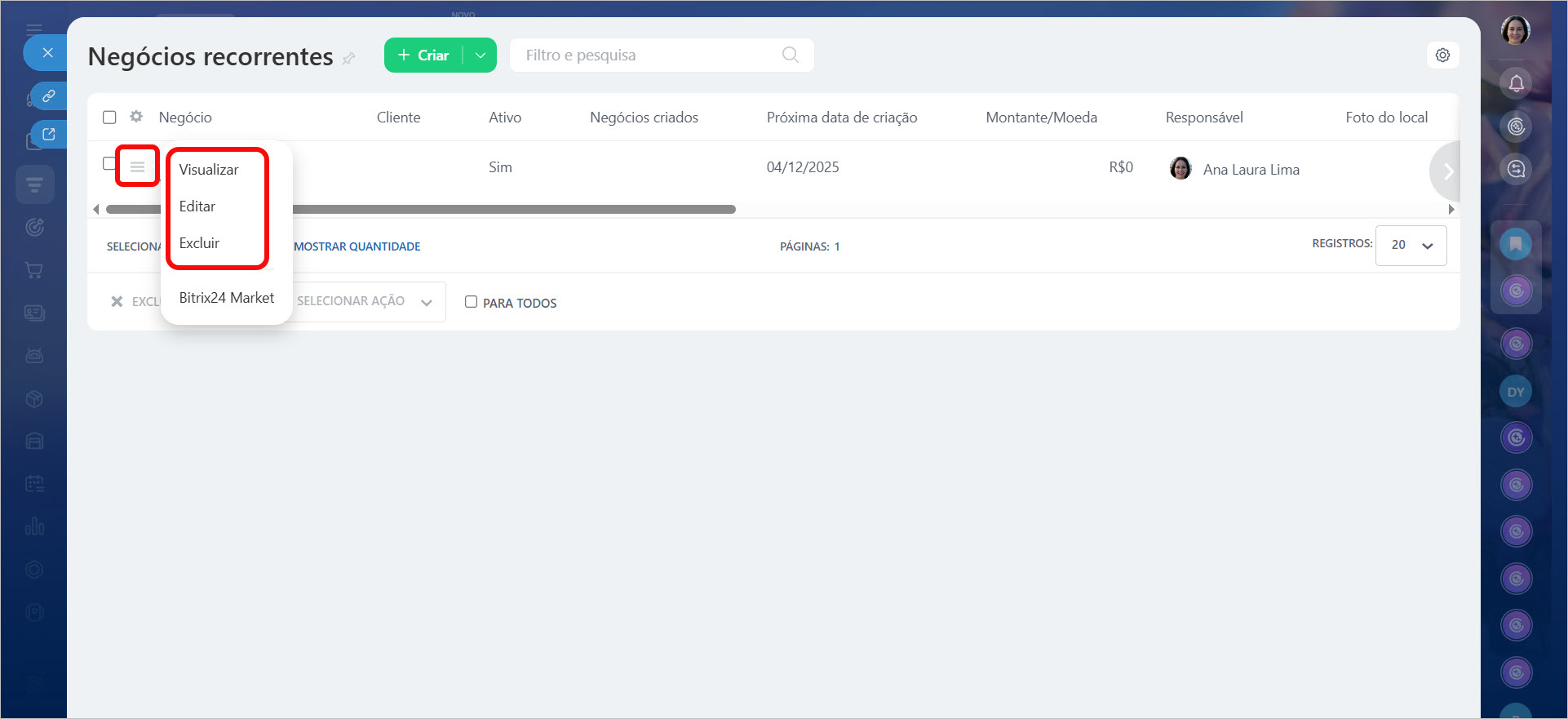Open the row hamburger actions menu
The height and width of the screenshot is (719, 1568).
click(137, 167)
